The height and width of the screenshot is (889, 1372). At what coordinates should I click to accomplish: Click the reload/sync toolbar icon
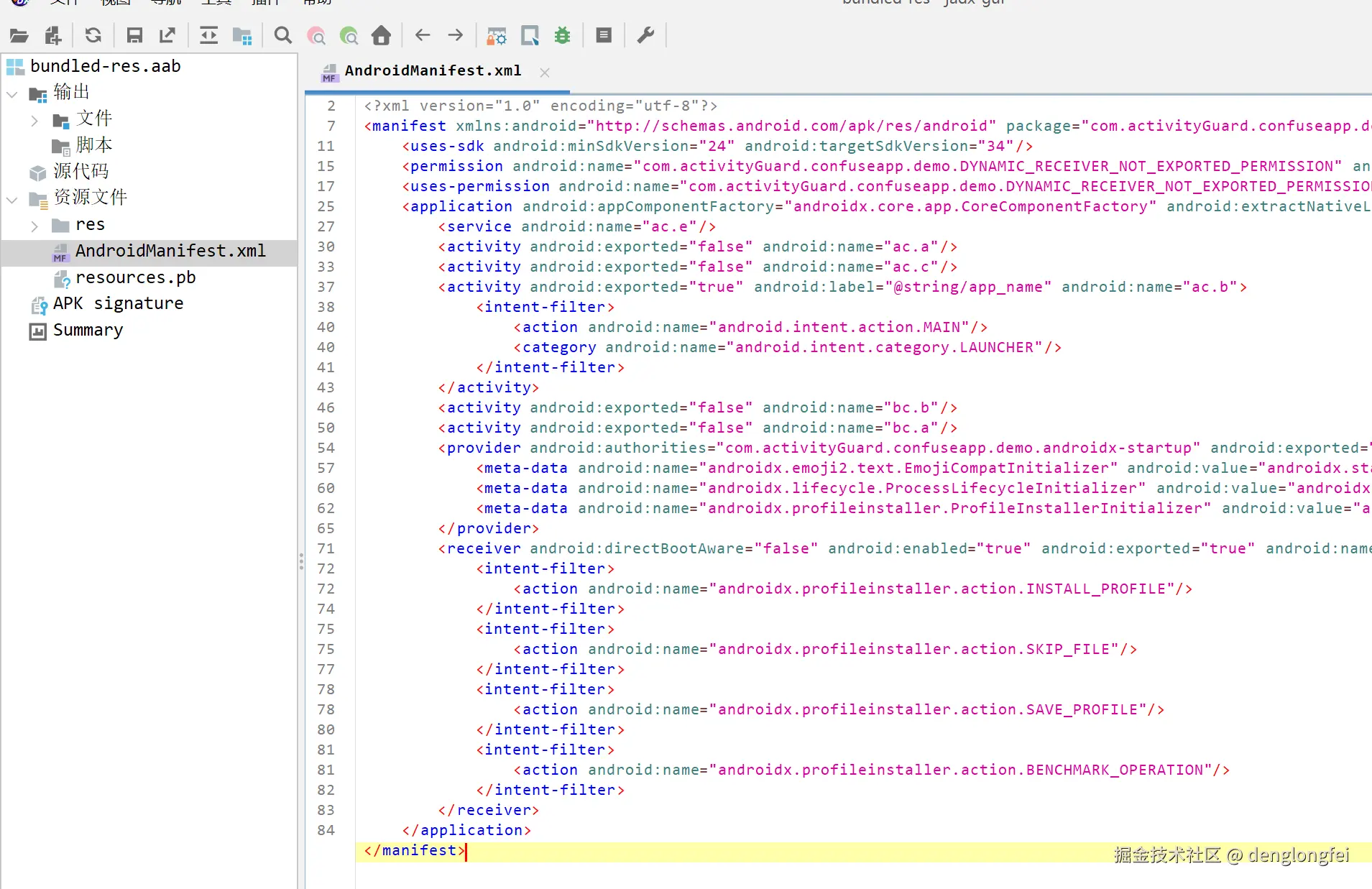point(93,35)
